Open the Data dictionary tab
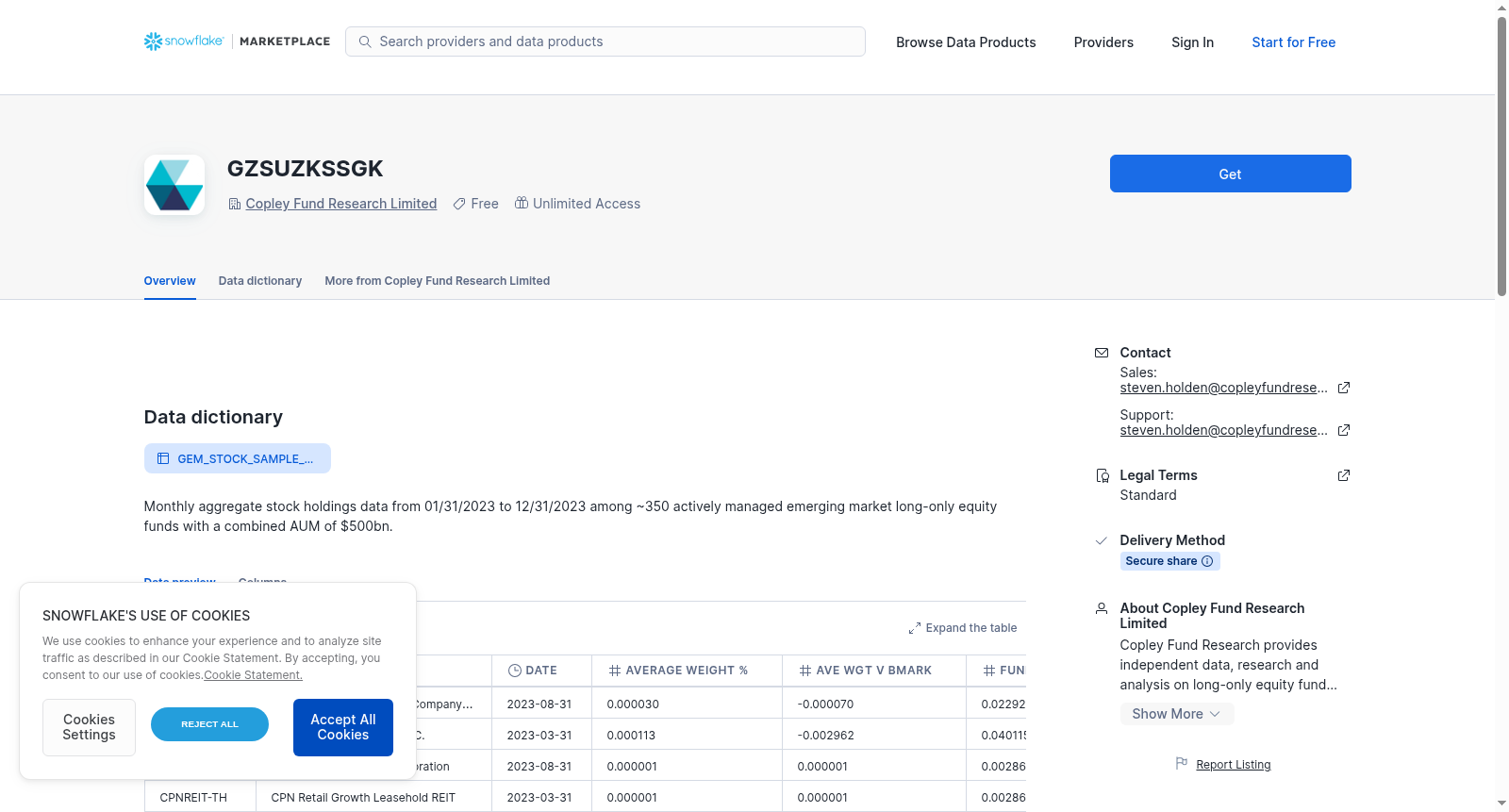Image resolution: width=1509 pixels, height=812 pixels. 260,281
